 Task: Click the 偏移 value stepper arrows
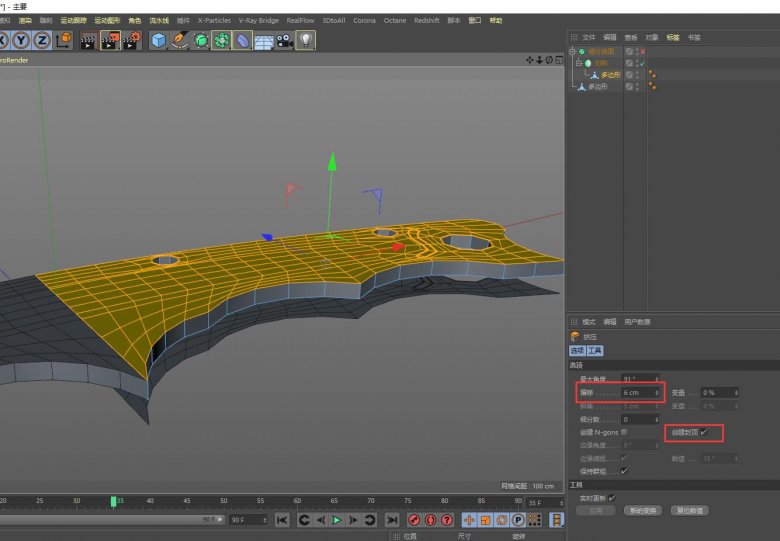tap(655, 393)
